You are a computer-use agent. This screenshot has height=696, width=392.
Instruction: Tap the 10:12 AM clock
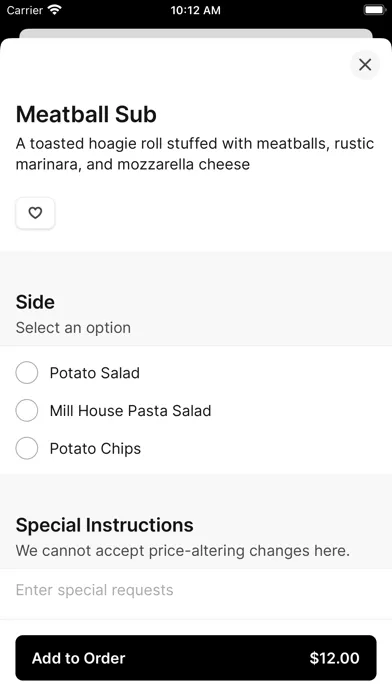(x=195, y=10)
